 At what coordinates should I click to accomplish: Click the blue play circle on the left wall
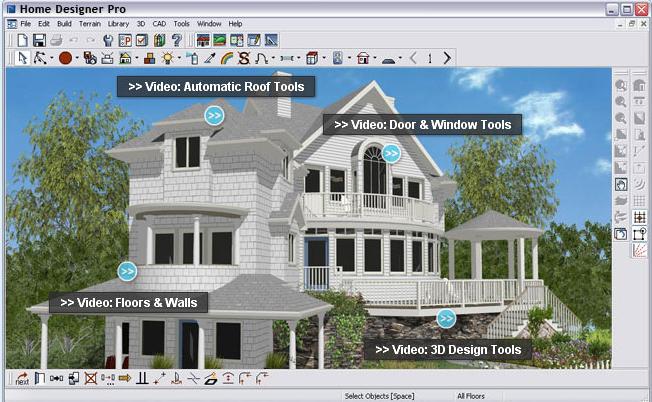pos(127,271)
